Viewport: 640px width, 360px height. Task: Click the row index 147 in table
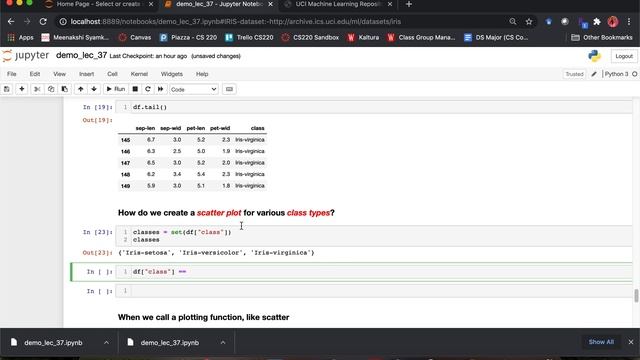point(125,163)
